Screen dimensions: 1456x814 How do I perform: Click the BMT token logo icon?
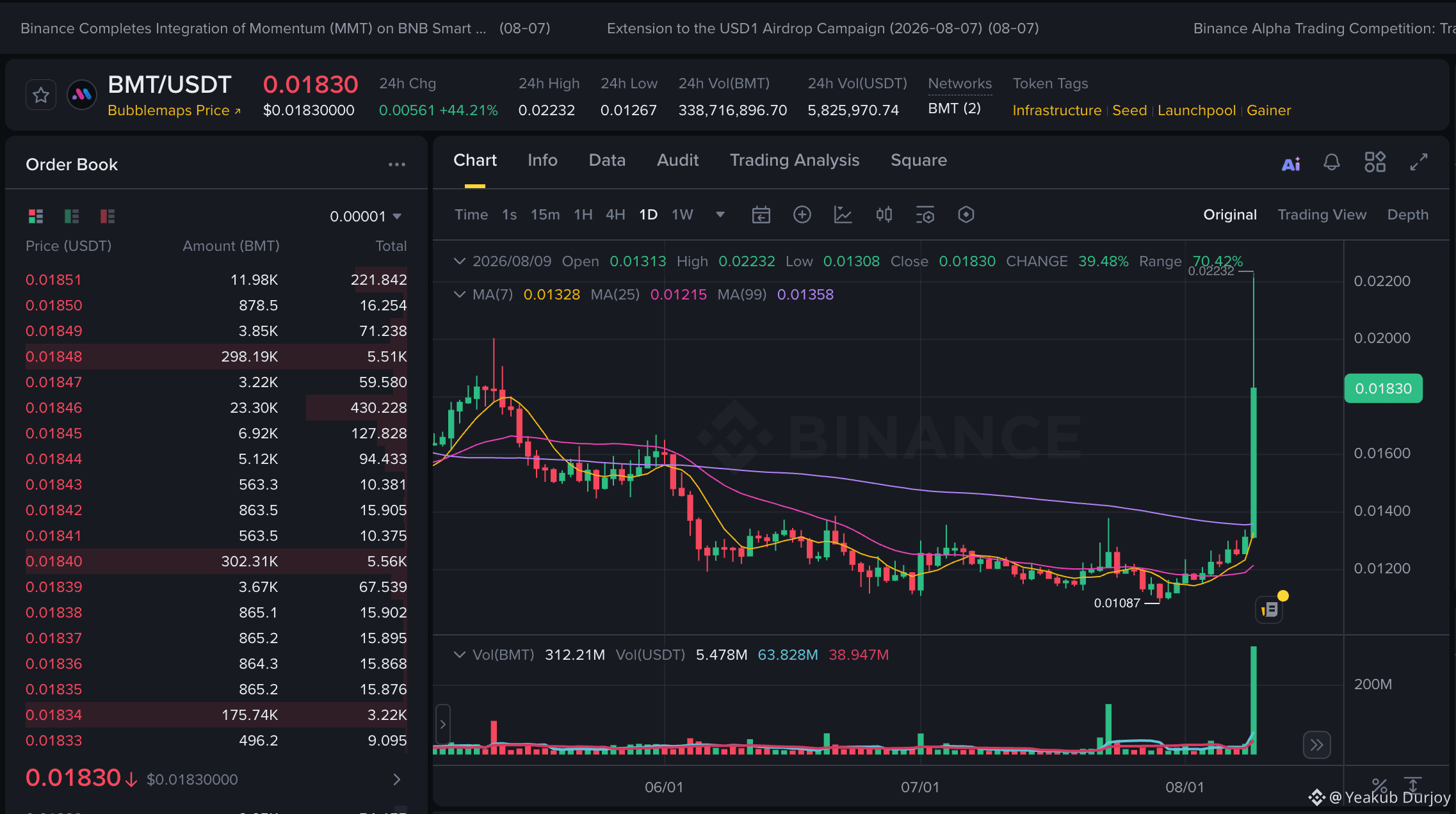(x=82, y=95)
